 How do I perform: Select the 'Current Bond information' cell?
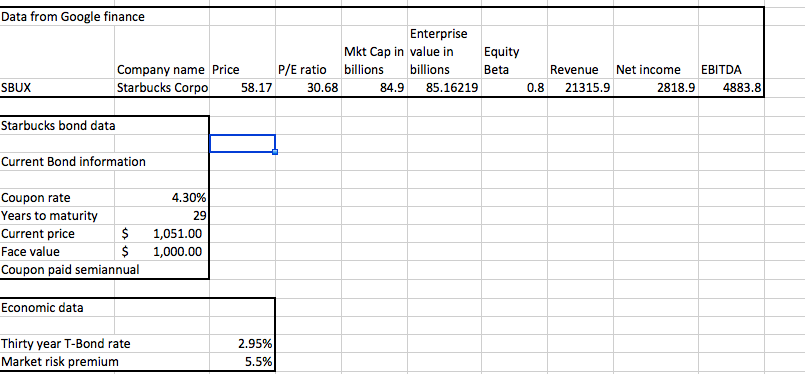(x=73, y=162)
